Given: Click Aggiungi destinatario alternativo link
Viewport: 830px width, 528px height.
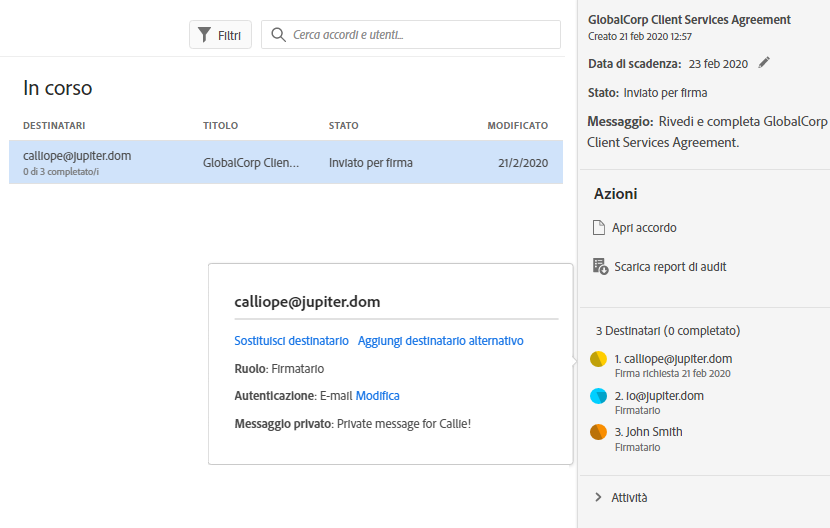Looking at the screenshot, I should (x=440, y=341).
